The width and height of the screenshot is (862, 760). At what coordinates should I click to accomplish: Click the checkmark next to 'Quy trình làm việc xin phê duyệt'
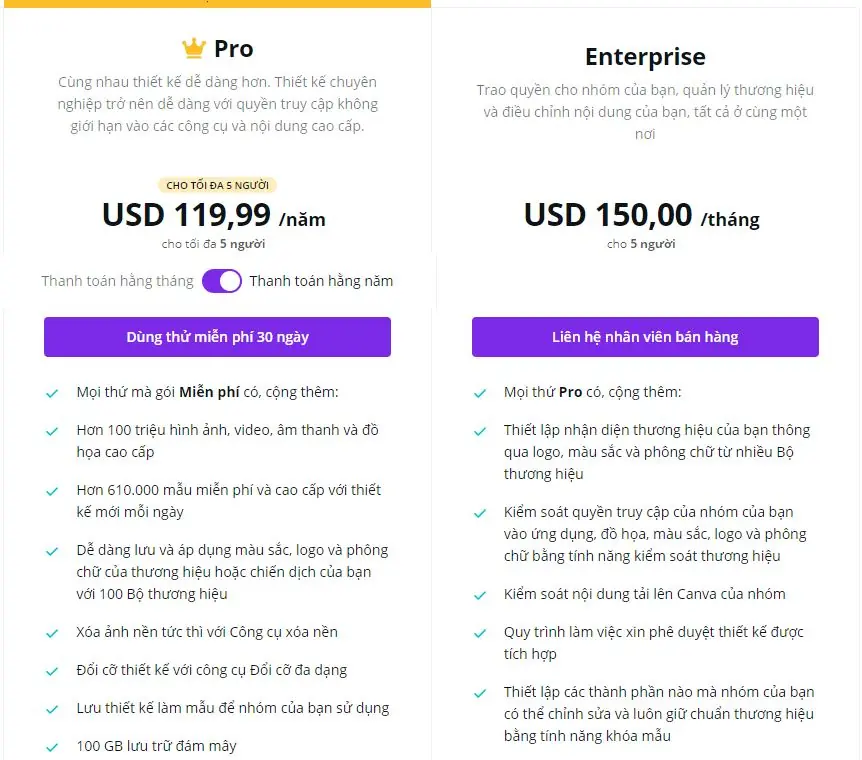(480, 632)
